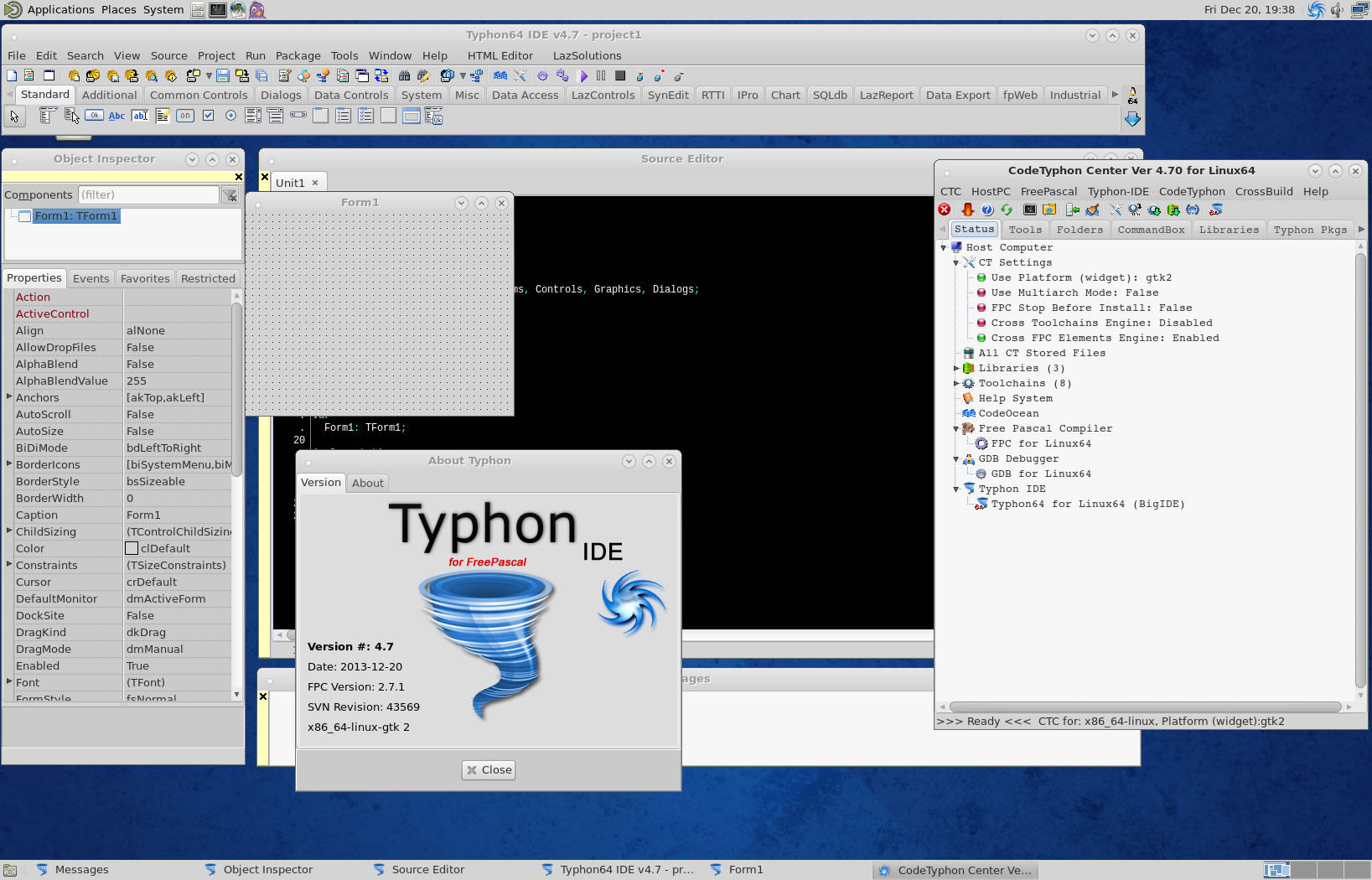The width and height of the screenshot is (1372, 880).
Task: Open the Events tab in Object Inspector
Action: 91,278
